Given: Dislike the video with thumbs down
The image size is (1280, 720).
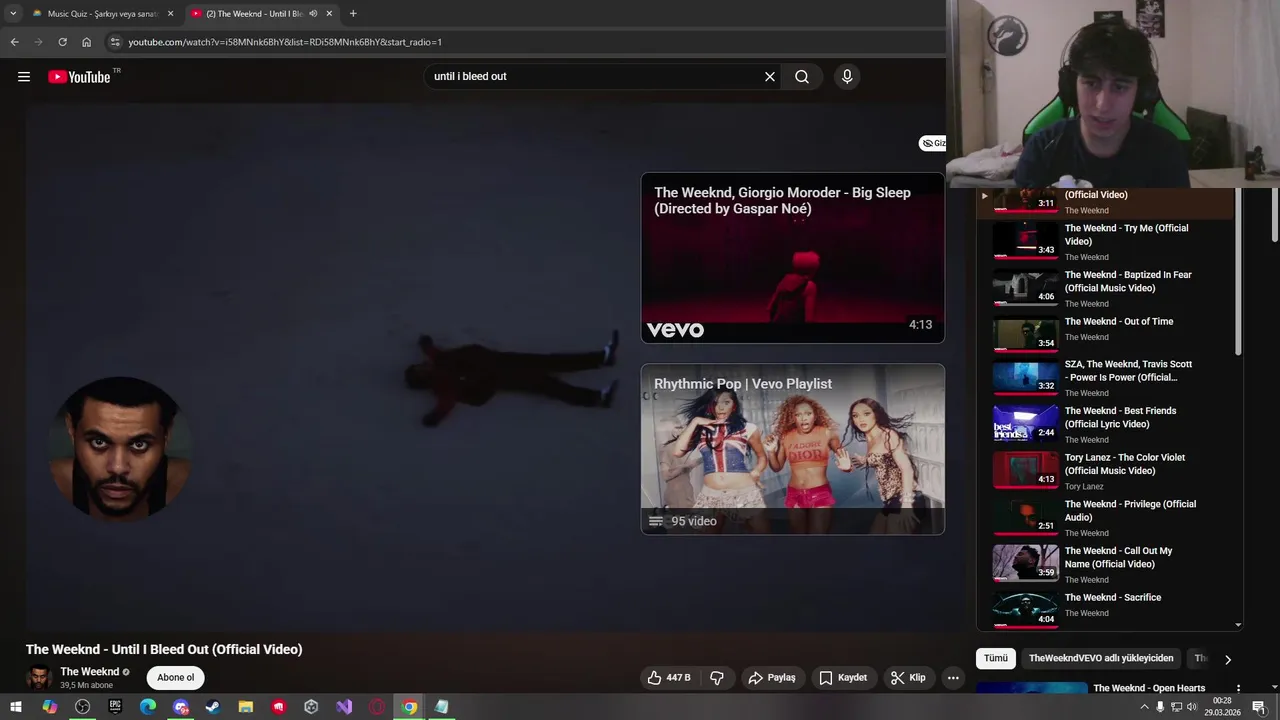Looking at the screenshot, I should [x=717, y=678].
